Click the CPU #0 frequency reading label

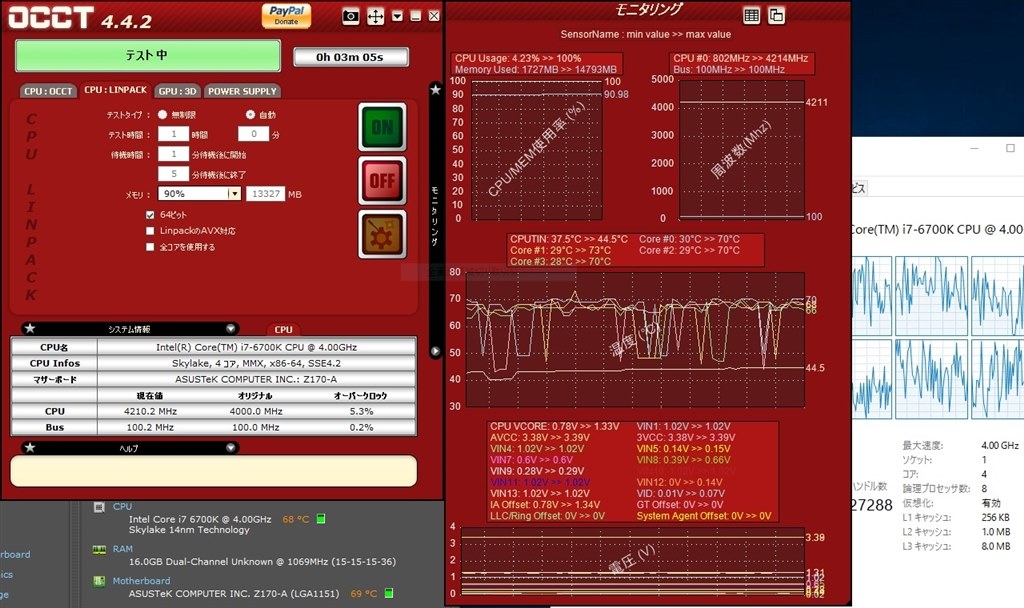(x=741, y=58)
